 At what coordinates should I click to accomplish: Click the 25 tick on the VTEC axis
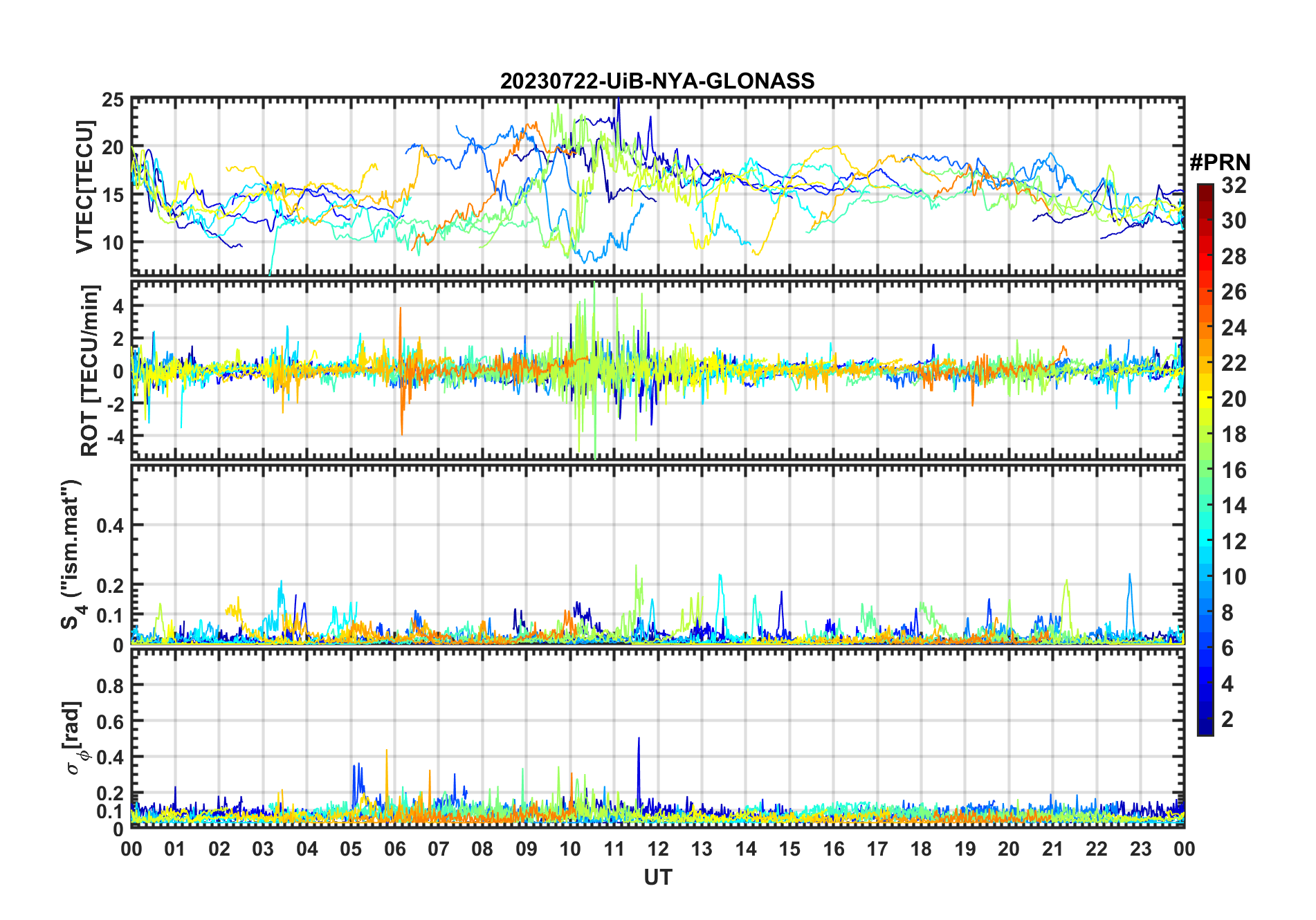pos(113,100)
